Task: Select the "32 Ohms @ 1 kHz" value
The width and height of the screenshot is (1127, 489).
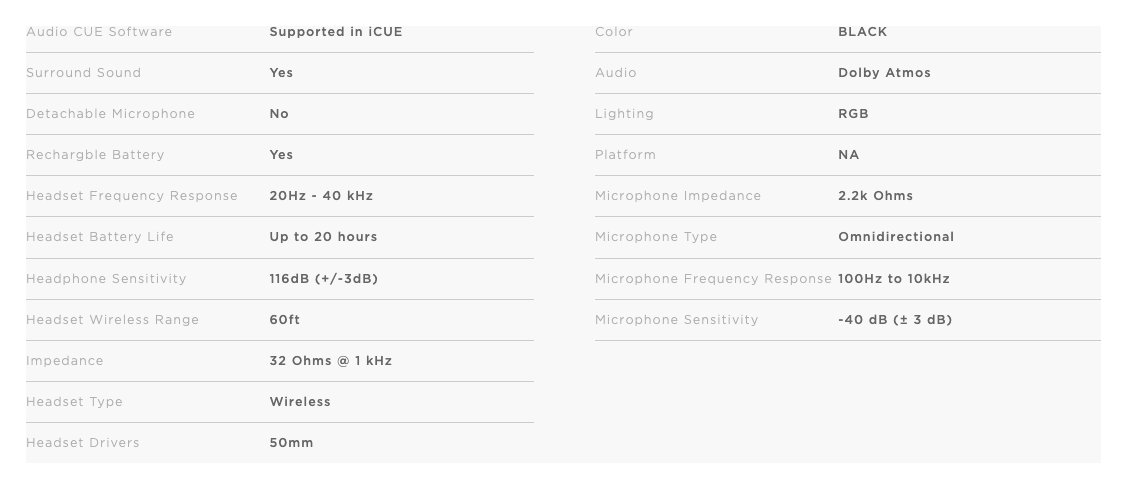Action: 330,361
